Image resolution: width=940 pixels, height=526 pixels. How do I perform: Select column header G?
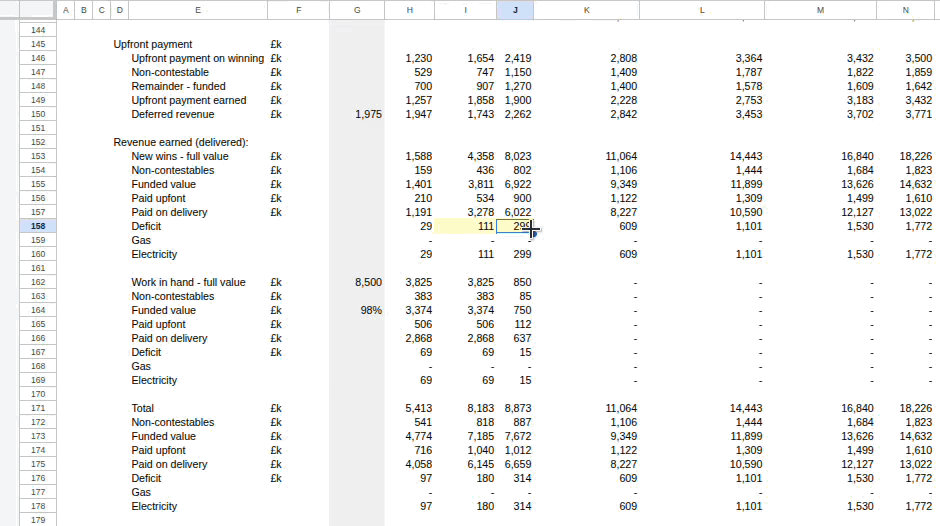point(357,10)
